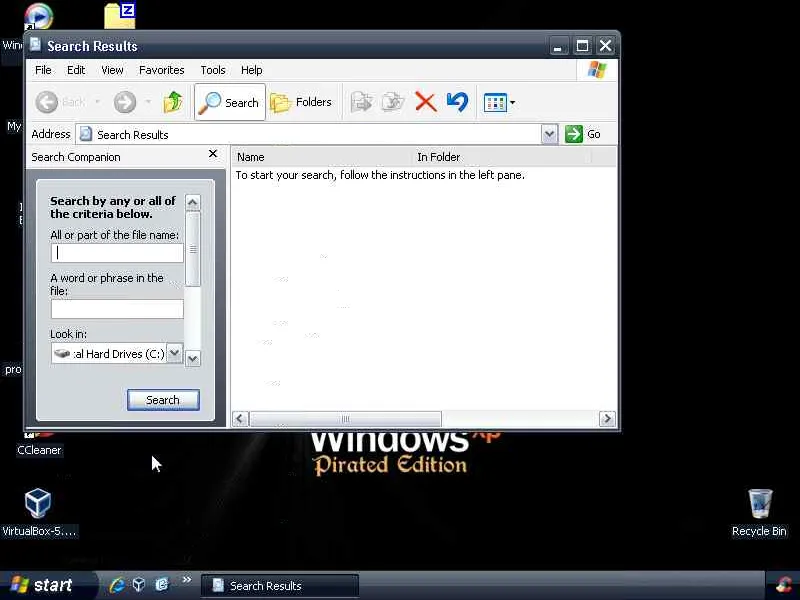The image size is (800, 600).
Task: Maximize the Search Results window
Action: click(582, 46)
